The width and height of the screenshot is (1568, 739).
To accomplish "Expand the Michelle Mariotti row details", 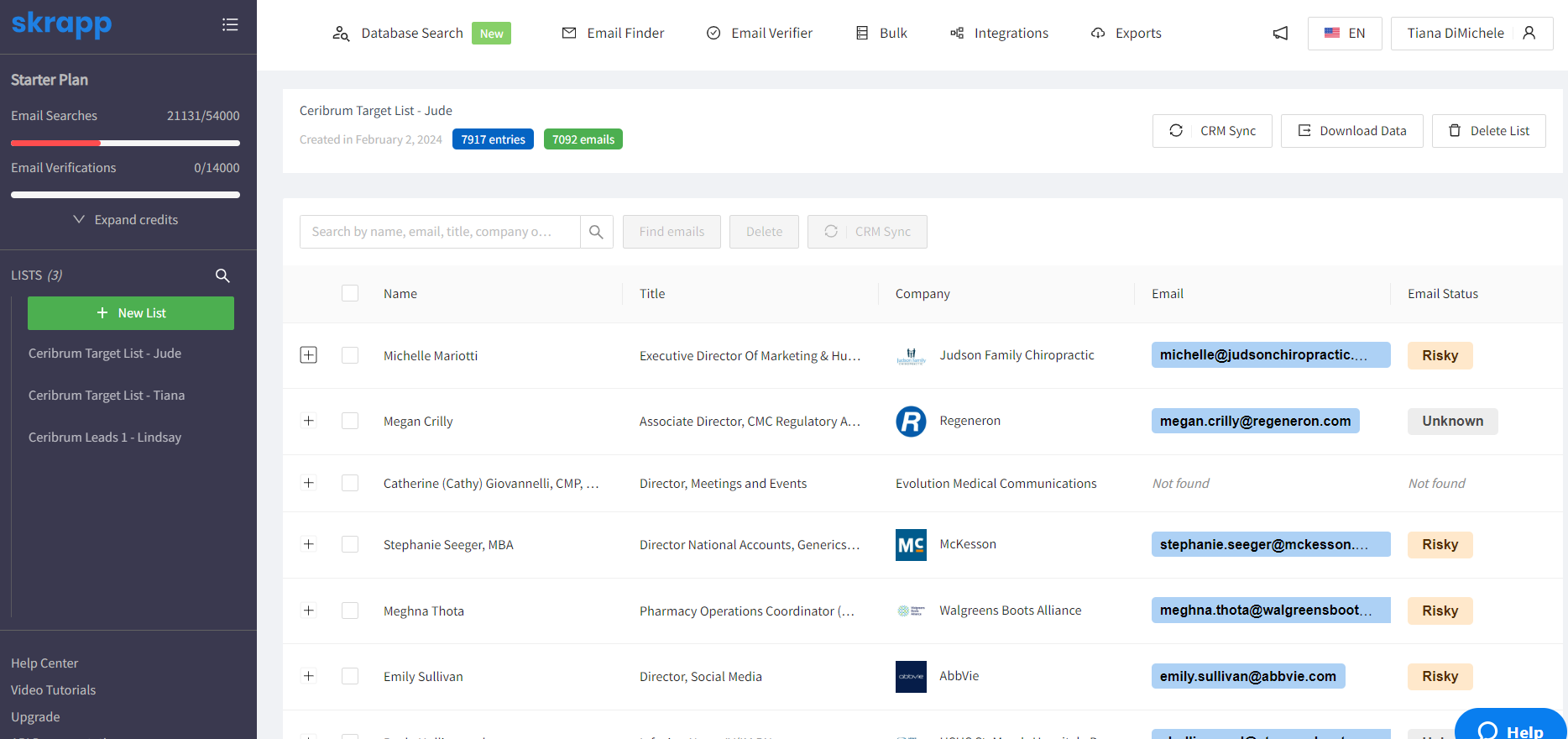I will click(309, 355).
